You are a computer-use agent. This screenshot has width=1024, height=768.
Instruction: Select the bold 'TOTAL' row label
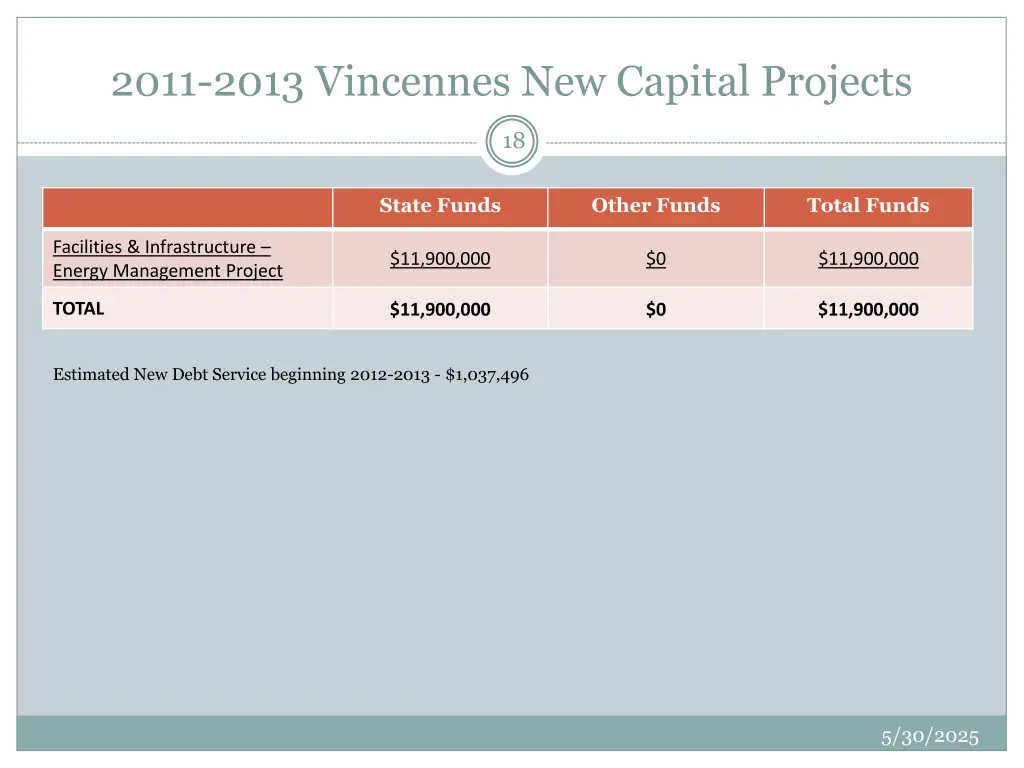78,309
